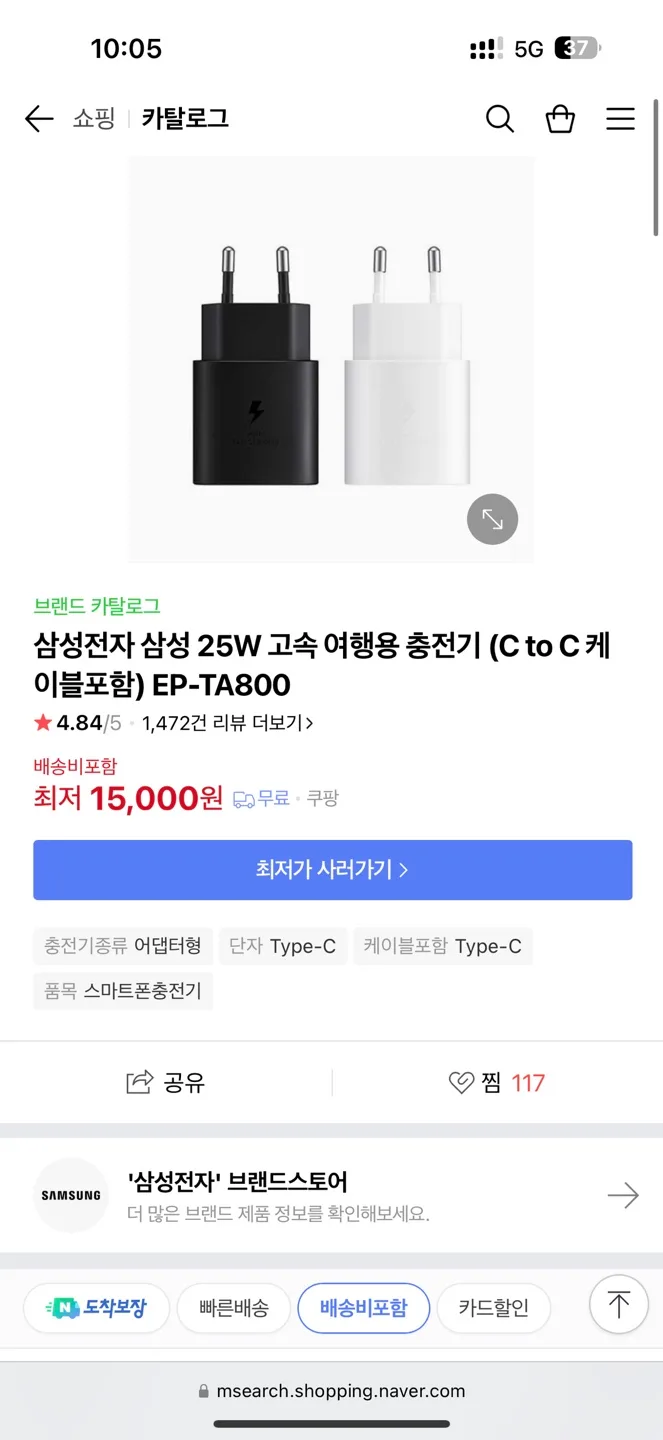Tap 최저가 사러가기 button
The width and height of the screenshot is (663, 1440).
333,870
